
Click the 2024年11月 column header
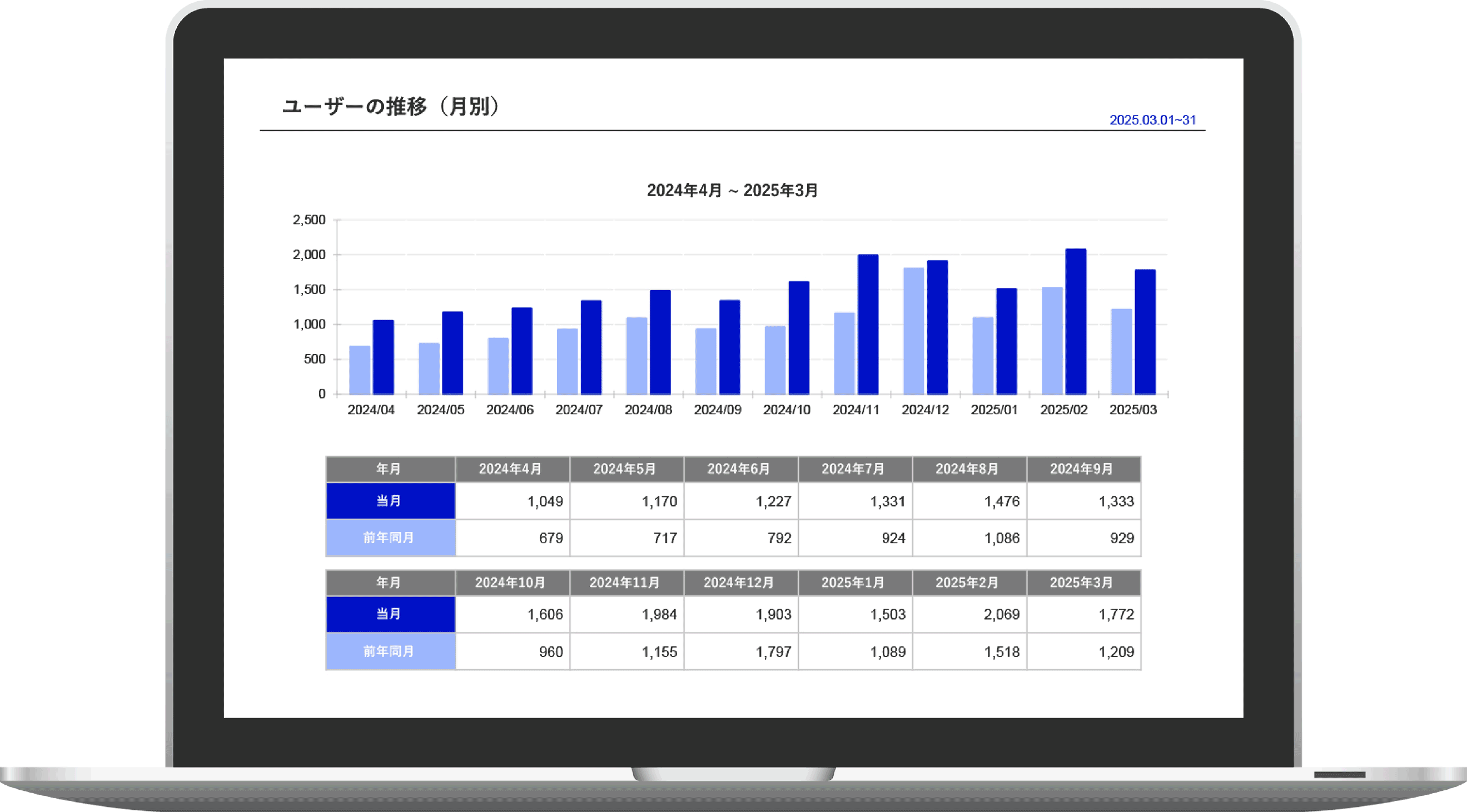(627, 582)
